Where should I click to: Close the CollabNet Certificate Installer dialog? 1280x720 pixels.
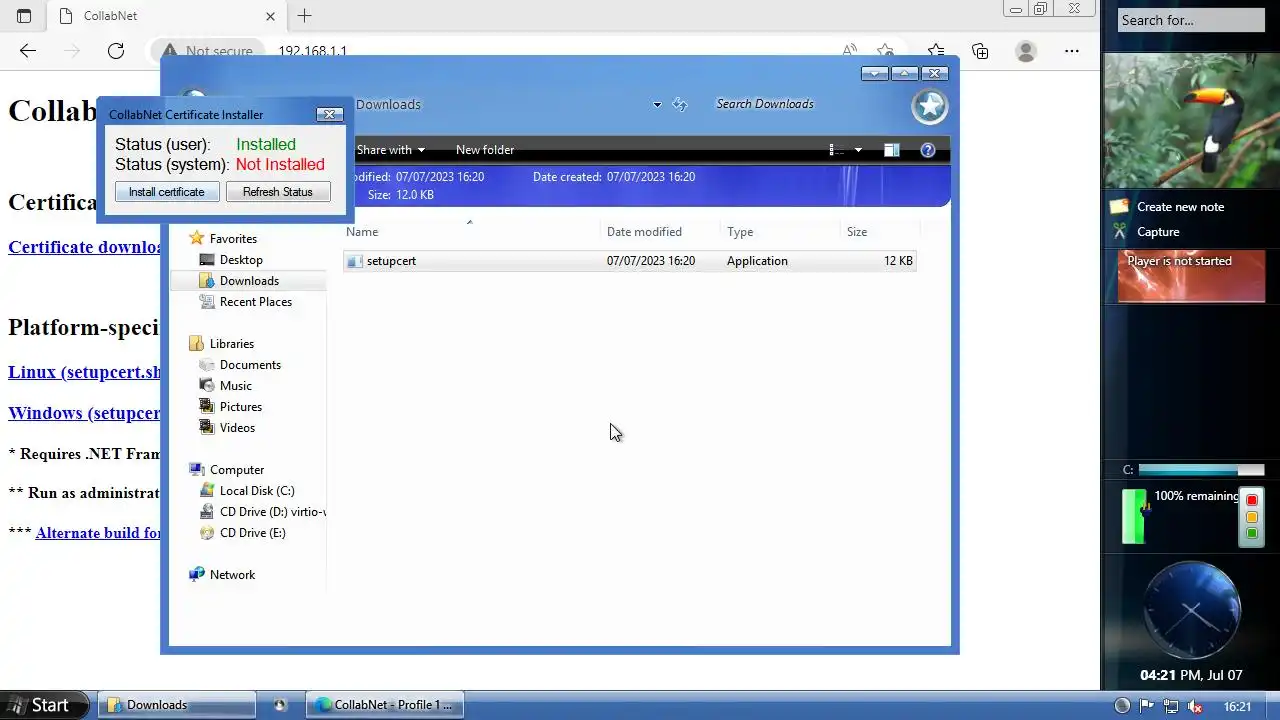pyautogui.click(x=329, y=115)
